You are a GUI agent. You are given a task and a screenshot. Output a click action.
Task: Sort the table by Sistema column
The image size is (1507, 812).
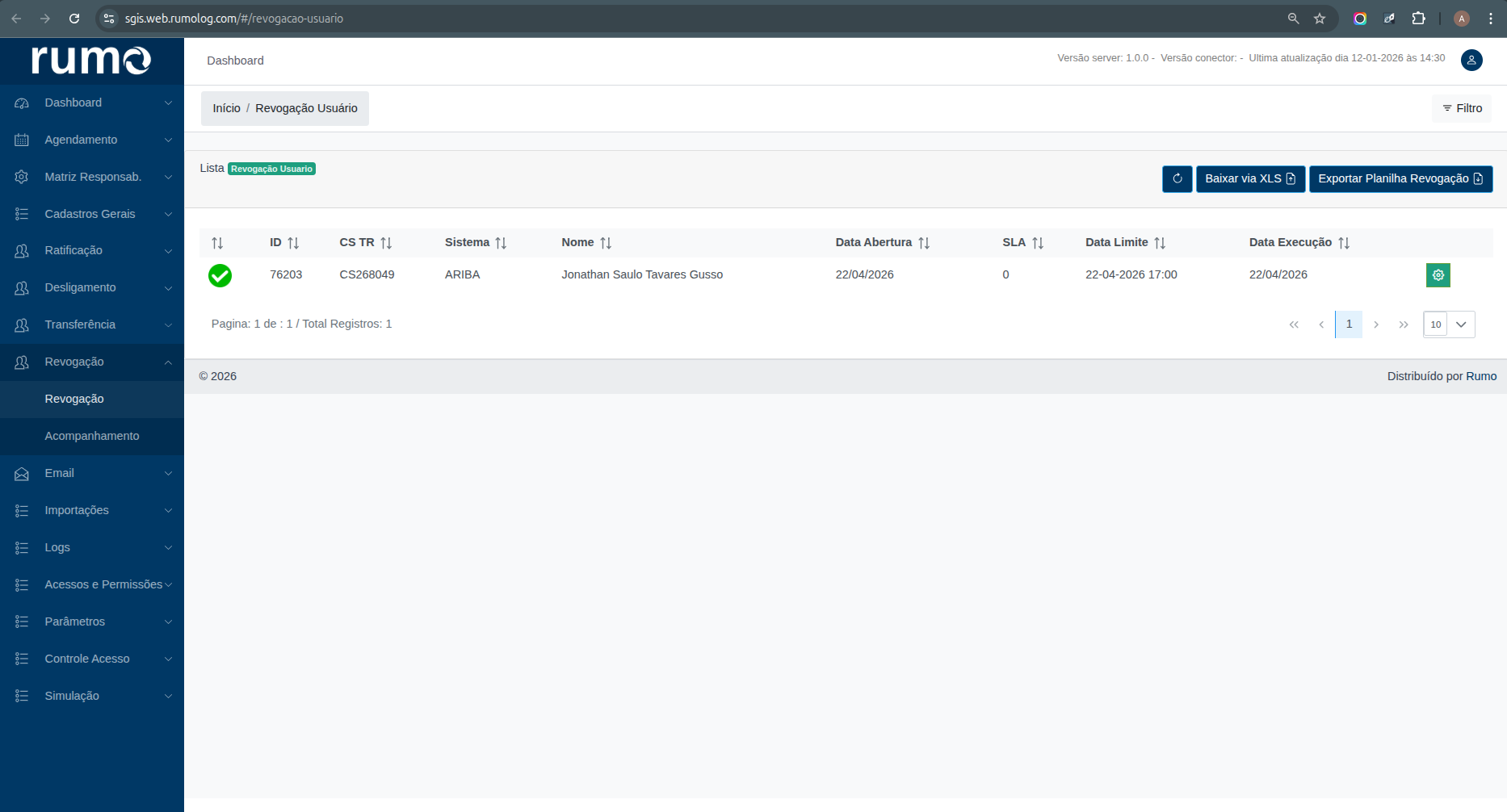(501, 243)
